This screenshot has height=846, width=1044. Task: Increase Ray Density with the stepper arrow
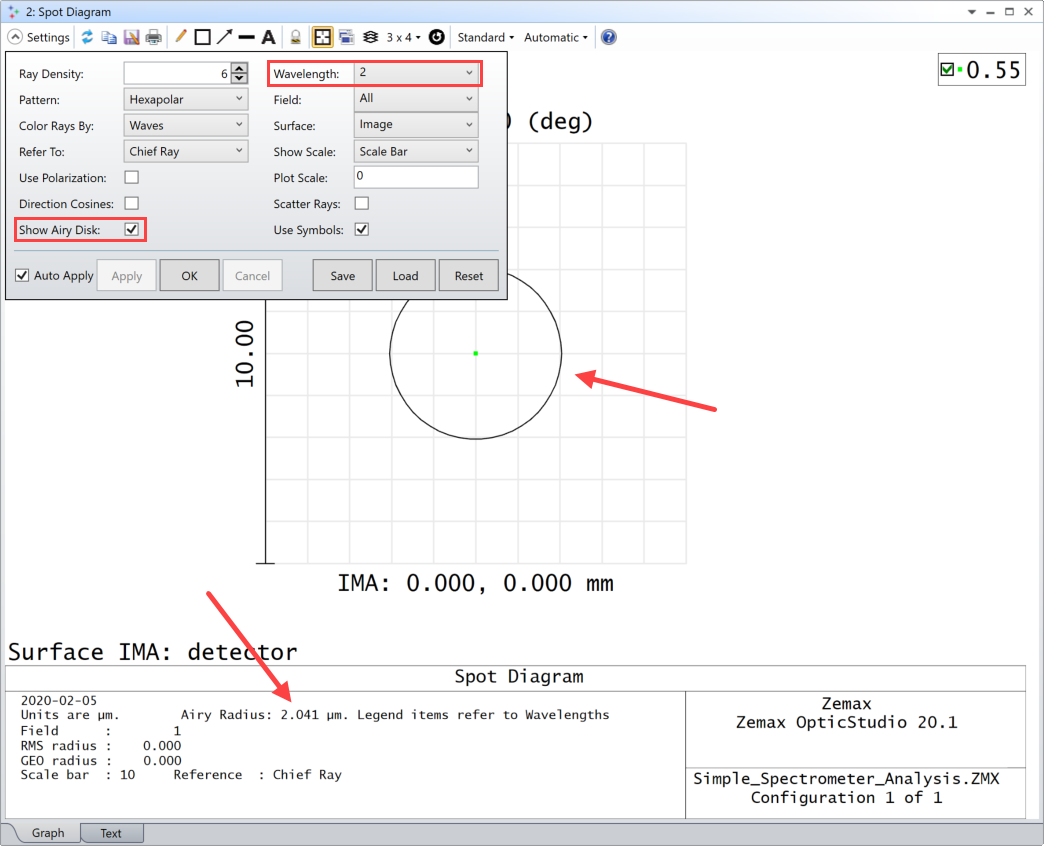[x=237, y=68]
